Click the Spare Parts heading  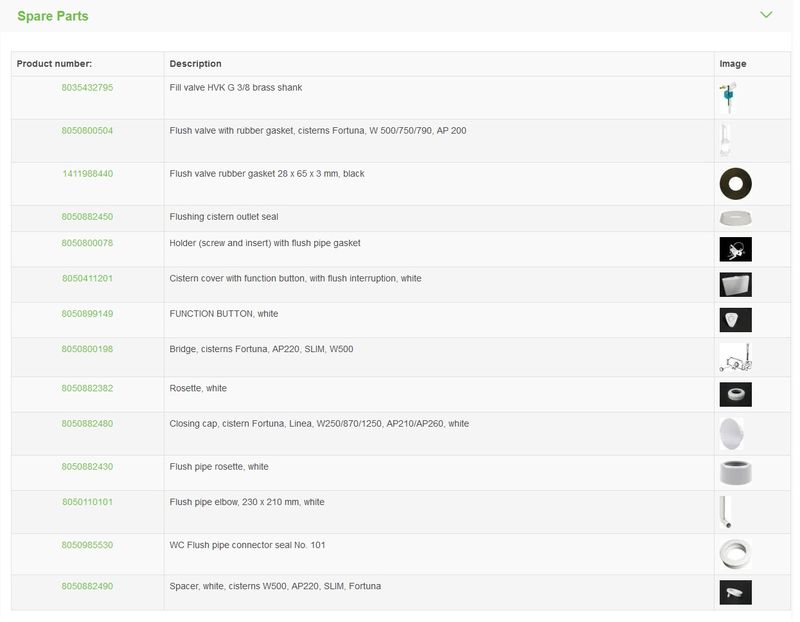pyautogui.click(x=51, y=16)
